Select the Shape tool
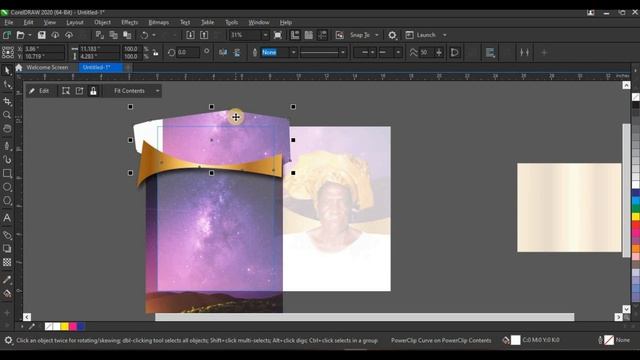The height and width of the screenshot is (360, 640). (x=7, y=85)
